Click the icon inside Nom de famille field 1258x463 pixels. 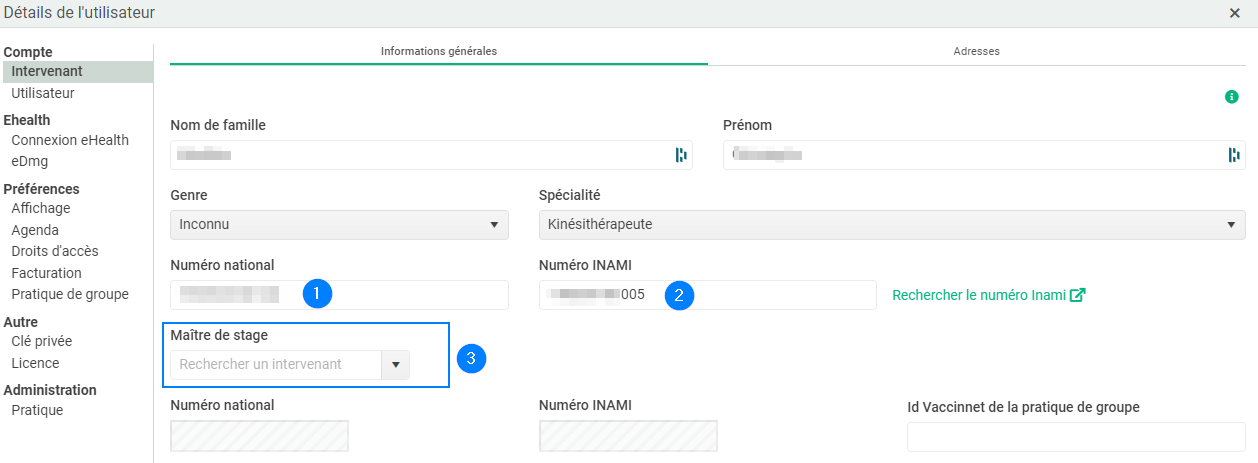click(681, 155)
